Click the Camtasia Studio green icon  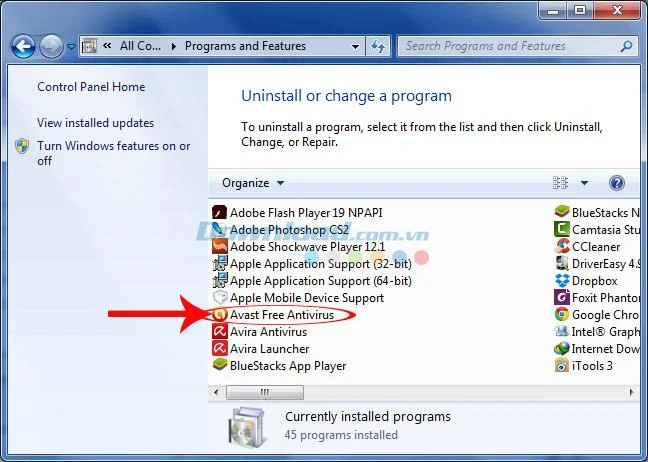[562, 229]
